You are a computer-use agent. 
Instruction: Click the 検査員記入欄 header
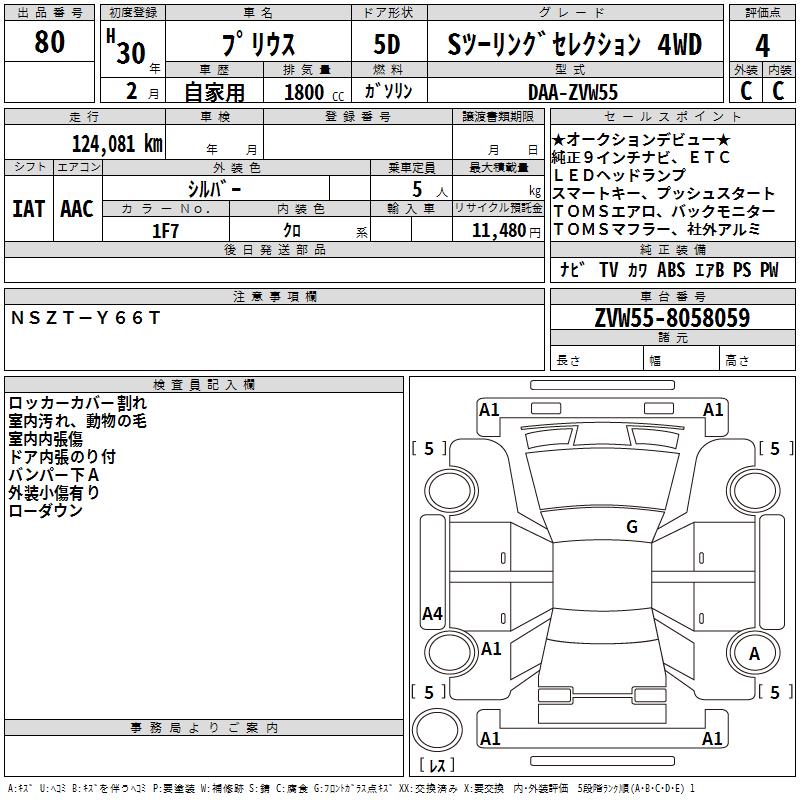coord(204,385)
